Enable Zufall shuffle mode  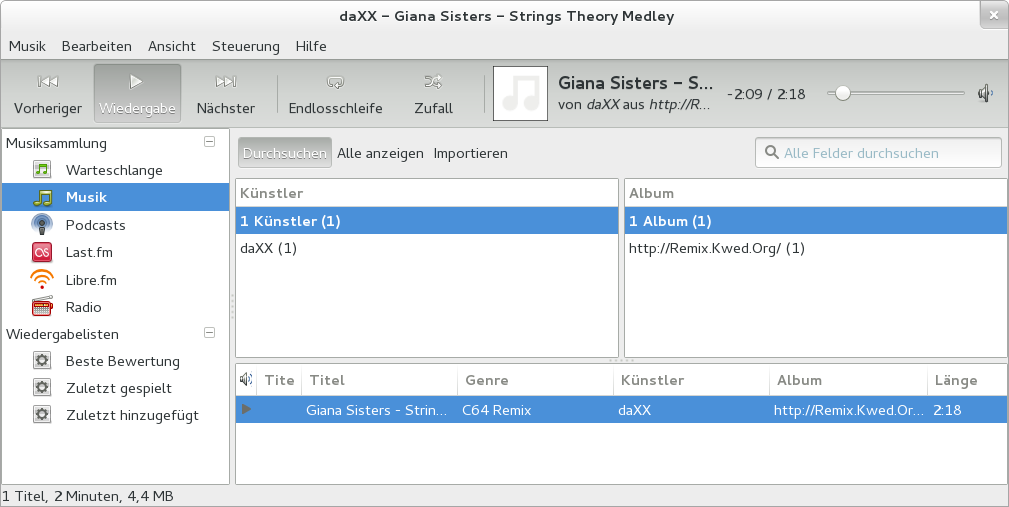(x=433, y=93)
